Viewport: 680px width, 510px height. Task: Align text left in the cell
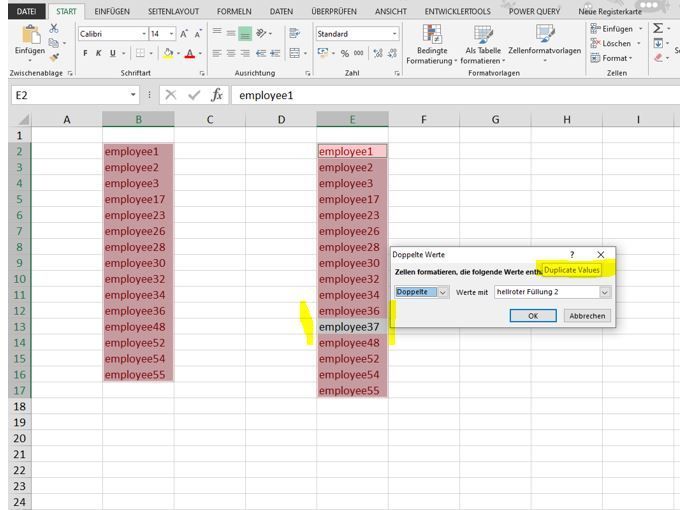click(217, 53)
